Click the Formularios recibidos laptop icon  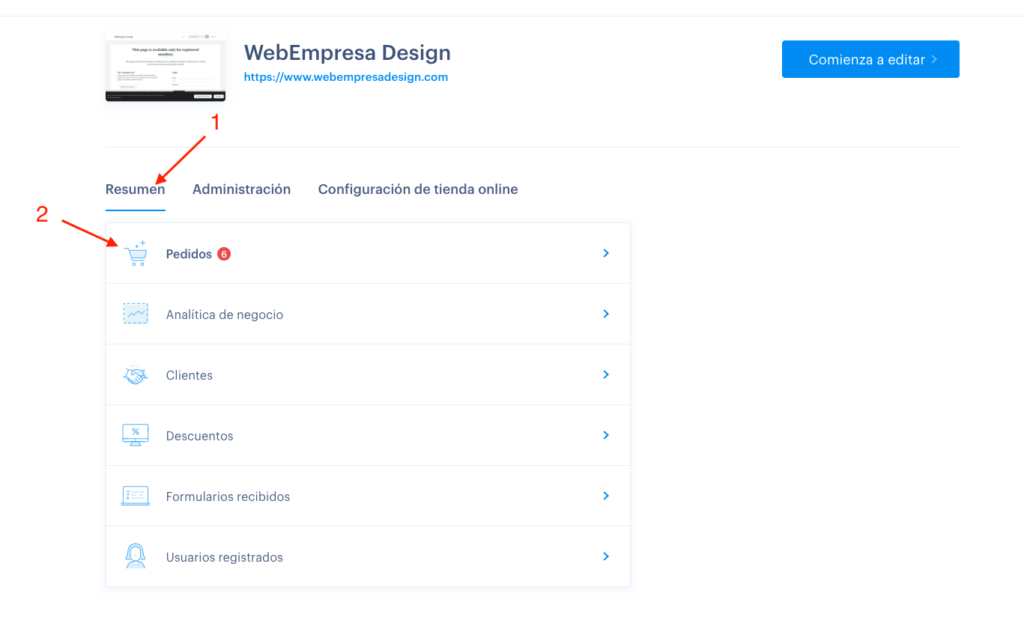click(x=135, y=496)
